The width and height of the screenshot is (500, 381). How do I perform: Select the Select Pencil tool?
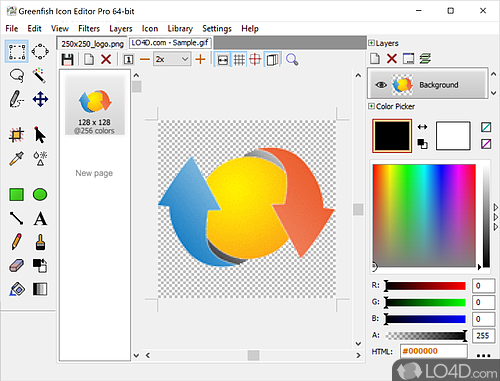coord(17,99)
